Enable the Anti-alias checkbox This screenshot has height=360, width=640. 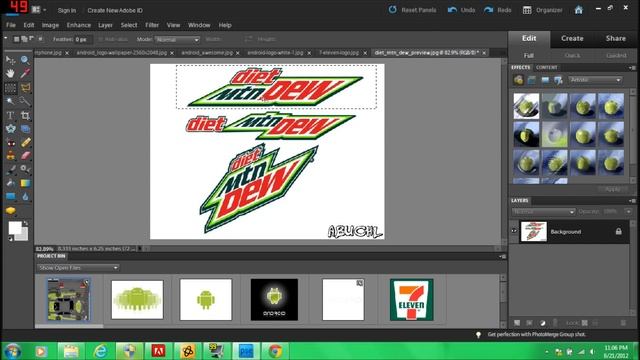click(100, 40)
